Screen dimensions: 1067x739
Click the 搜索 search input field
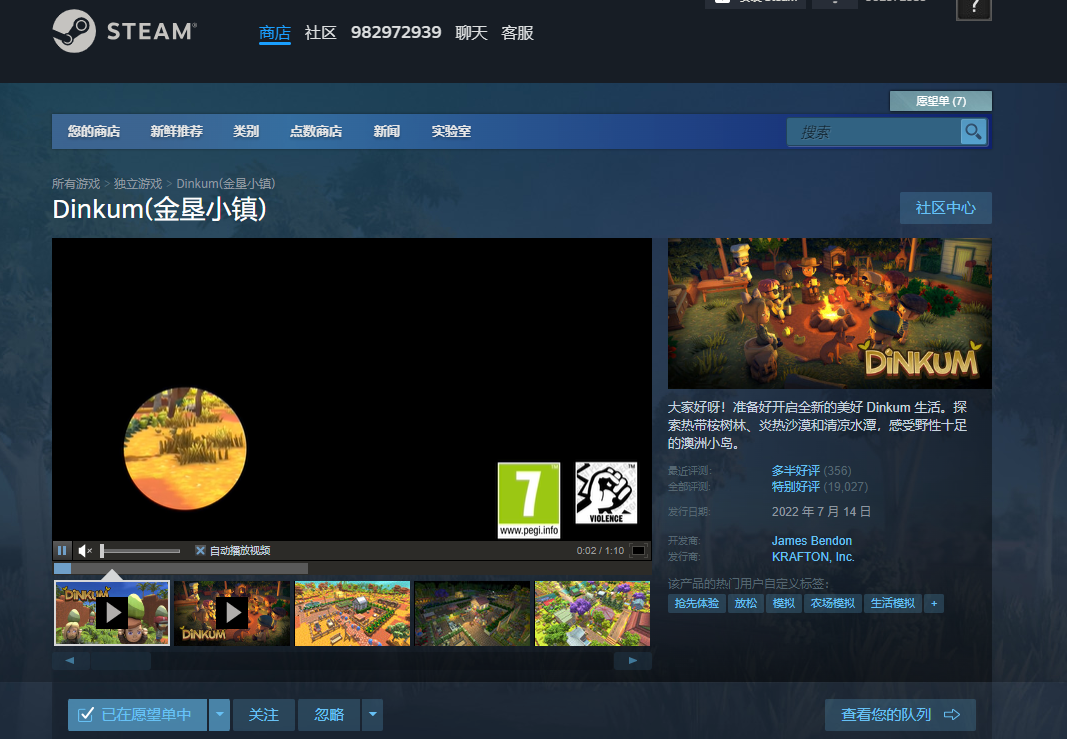[x=874, y=132]
